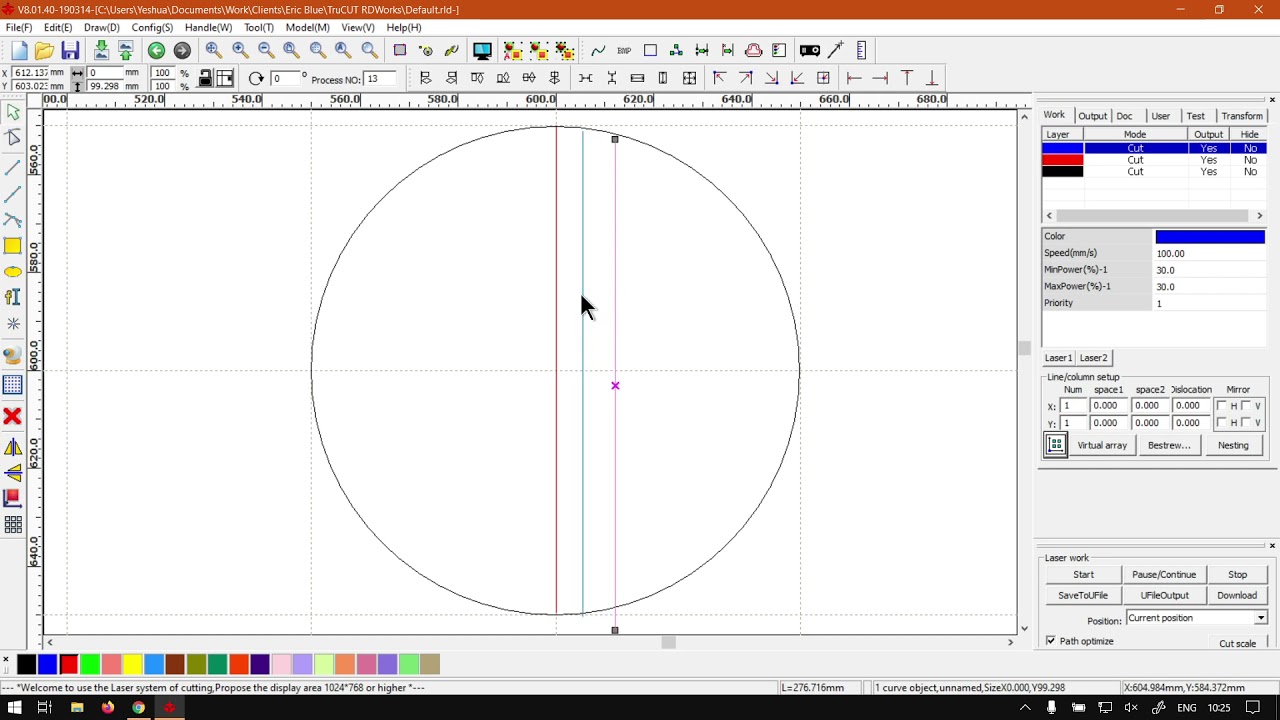
Task: Click the blue Color swatch in layer properties
Action: tap(1210, 237)
